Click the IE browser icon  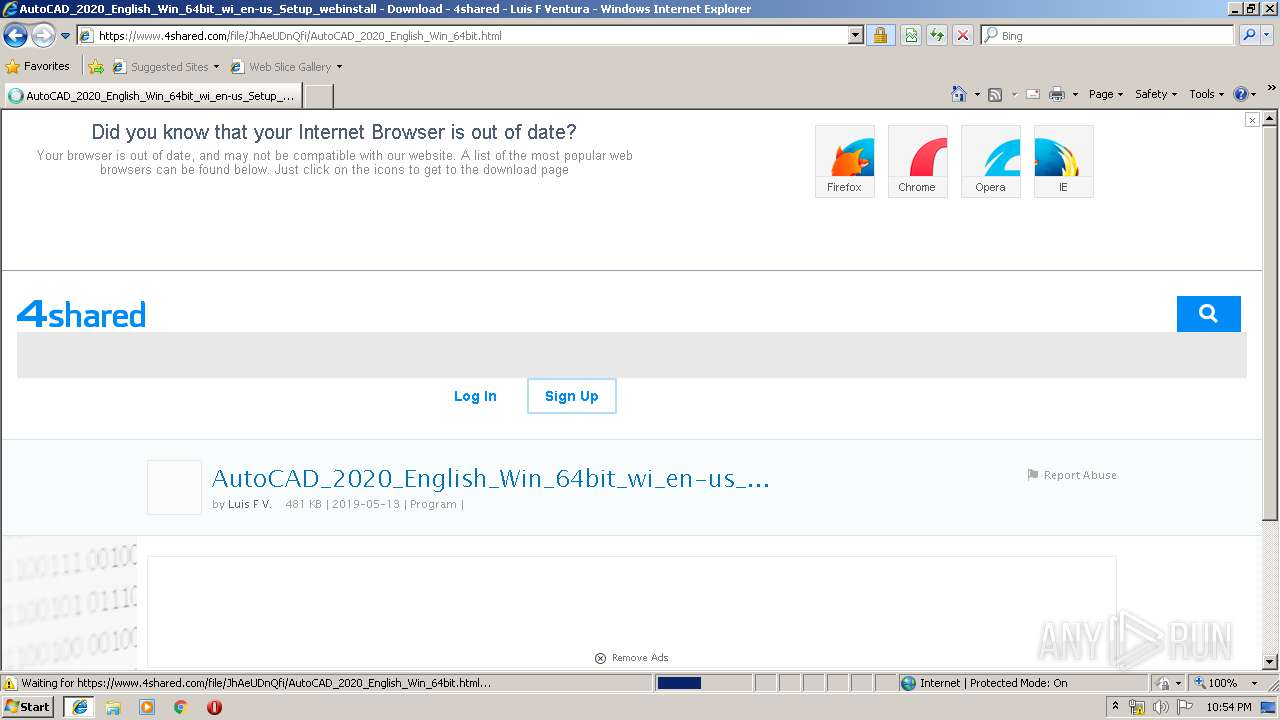(x=1063, y=161)
